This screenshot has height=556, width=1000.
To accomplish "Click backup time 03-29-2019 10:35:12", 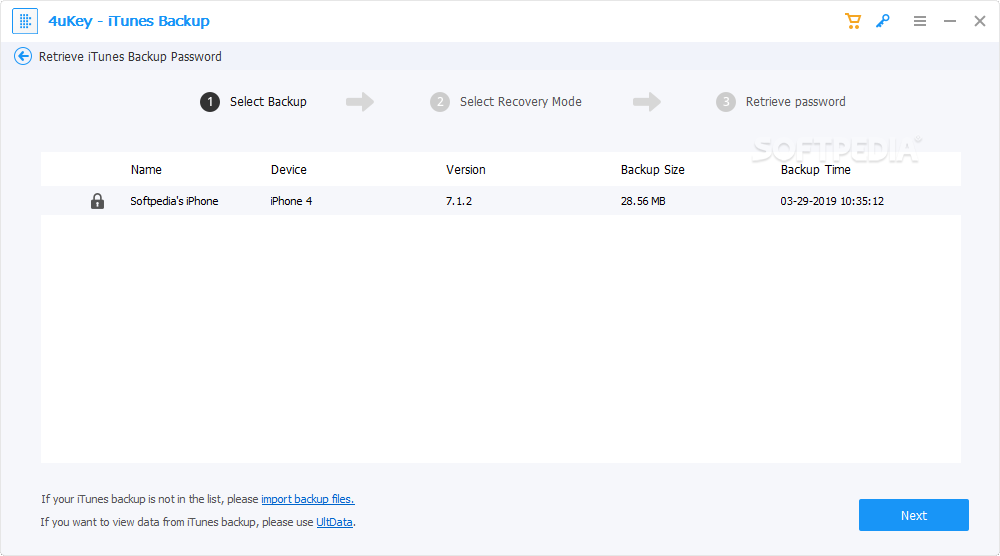I will tap(832, 201).
